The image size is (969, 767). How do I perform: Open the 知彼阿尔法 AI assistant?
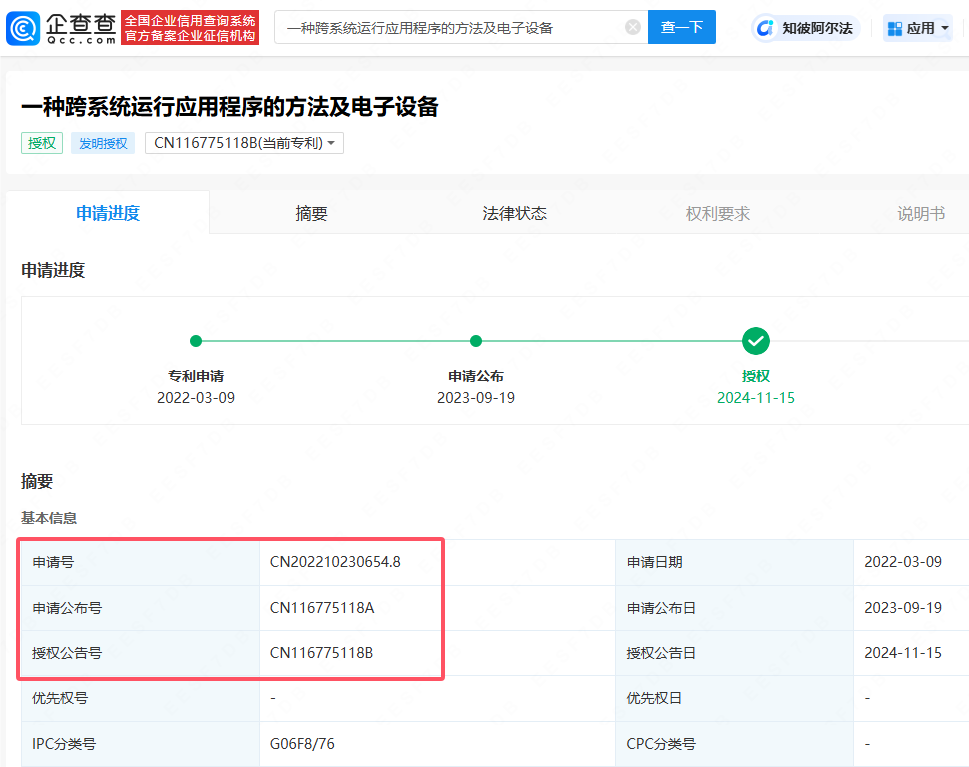coord(805,28)
